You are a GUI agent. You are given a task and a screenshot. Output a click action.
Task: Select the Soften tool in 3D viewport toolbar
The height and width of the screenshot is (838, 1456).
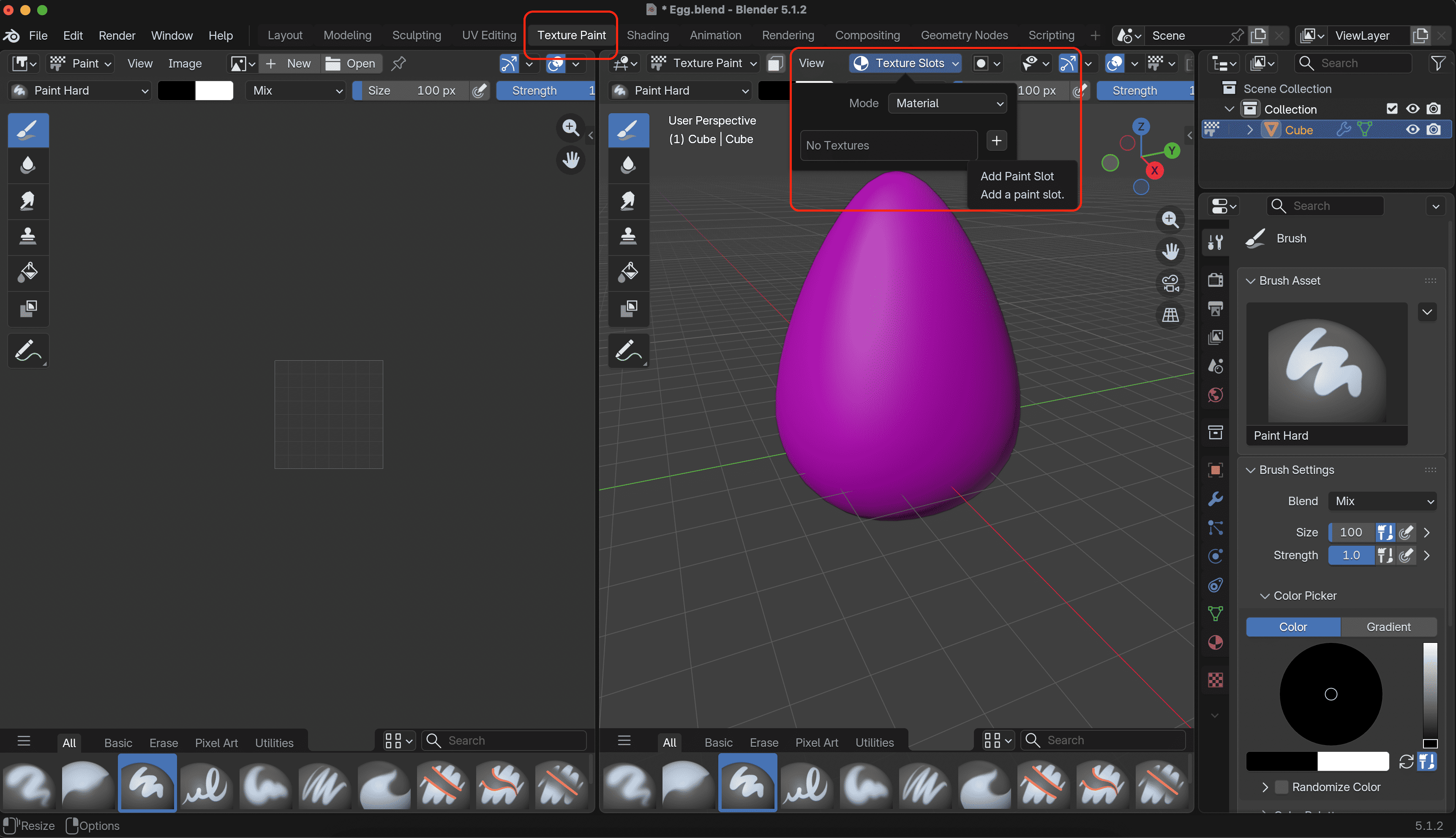pyautogui.click(x=628, y=166)
